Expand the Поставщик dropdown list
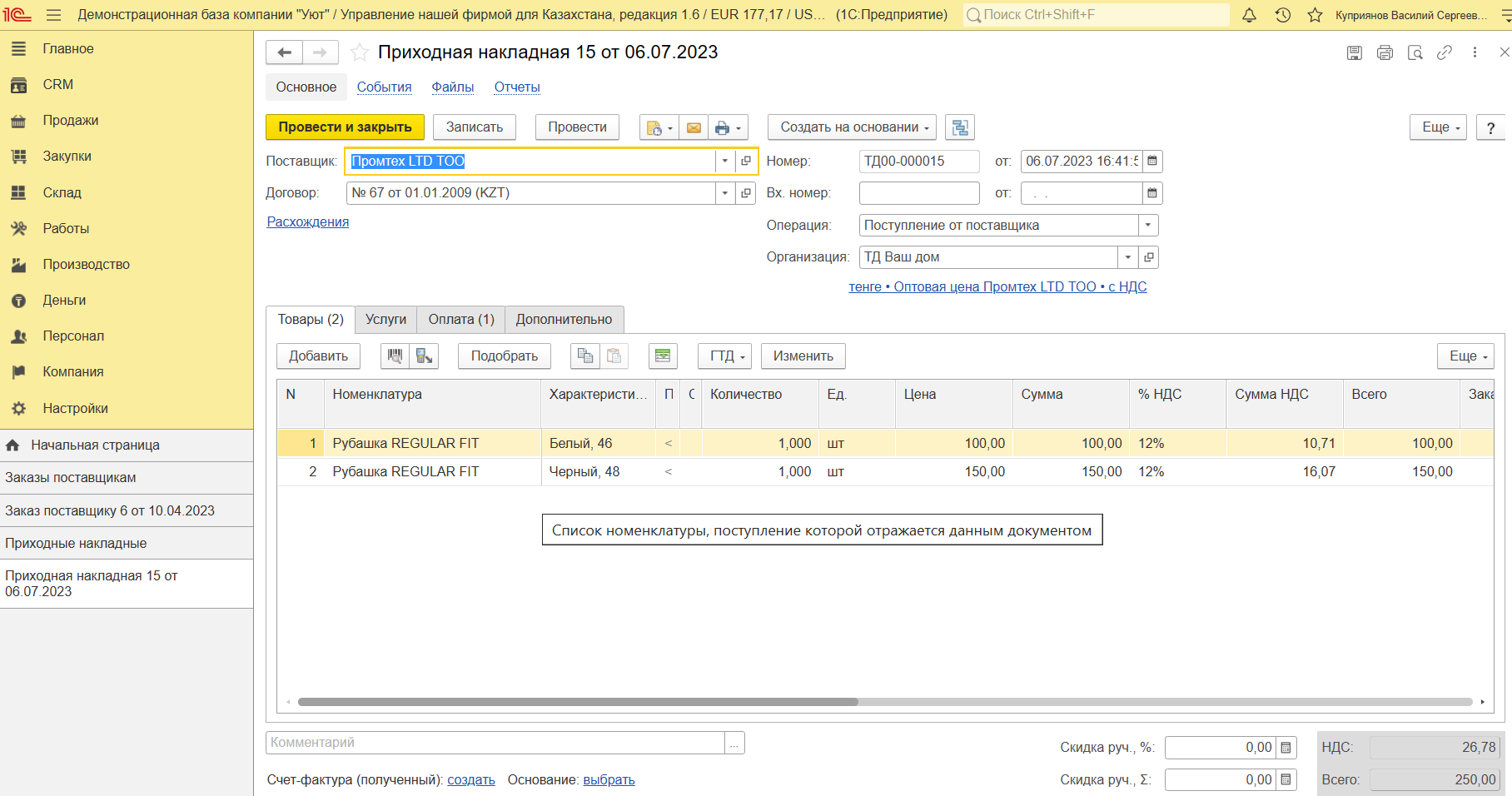This screenshot has width=1512, height=796. [724, 162]
